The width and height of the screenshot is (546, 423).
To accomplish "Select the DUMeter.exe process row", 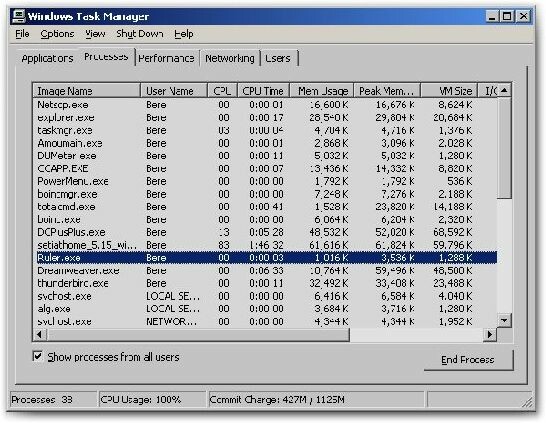I will pyautogui.click(x=265, y=156).
